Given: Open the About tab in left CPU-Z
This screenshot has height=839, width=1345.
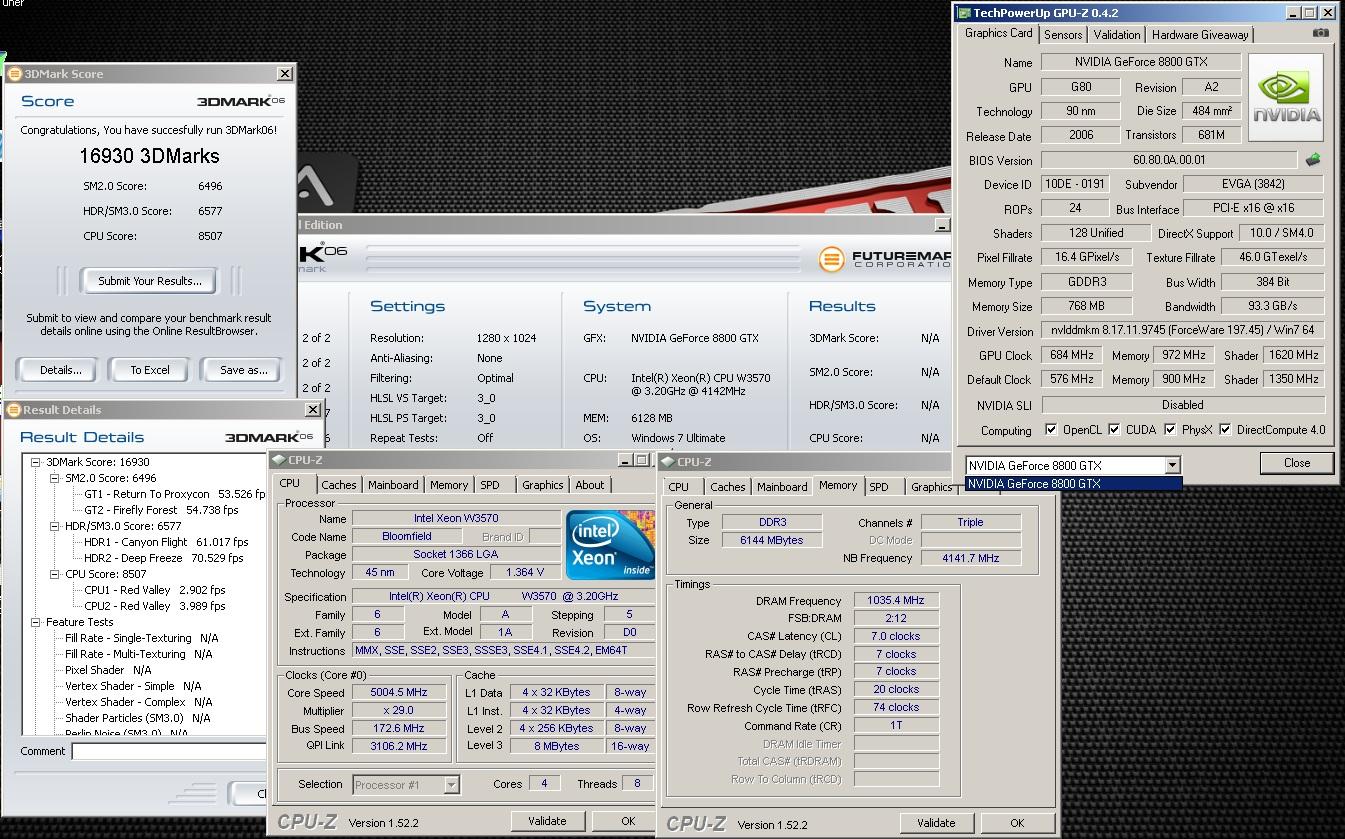Looking at the screenshot, I should pyautogui.click(x=589, y=485).
